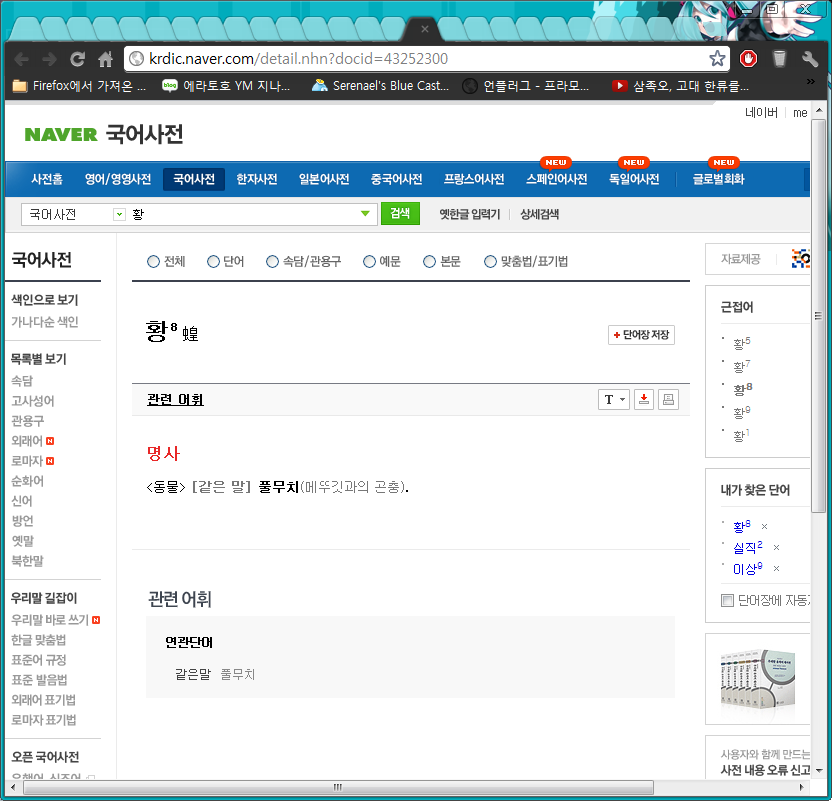Screen dimensions: 832x801
Task: Jump to the 관련 어휘 section anchor
Action: pos(175,399)
